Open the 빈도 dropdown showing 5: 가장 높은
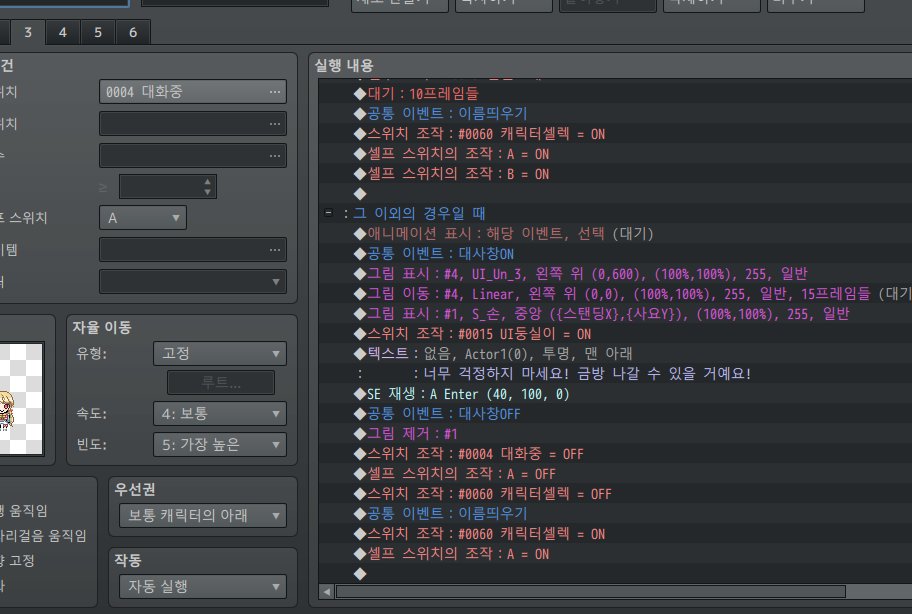The image size is (912, 614). pyautogui.click(x=219, y=444)
